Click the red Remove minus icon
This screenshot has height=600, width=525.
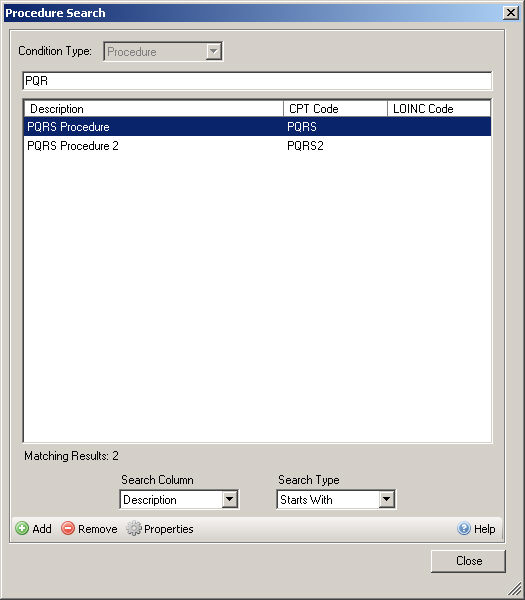[x=68, y=528]
